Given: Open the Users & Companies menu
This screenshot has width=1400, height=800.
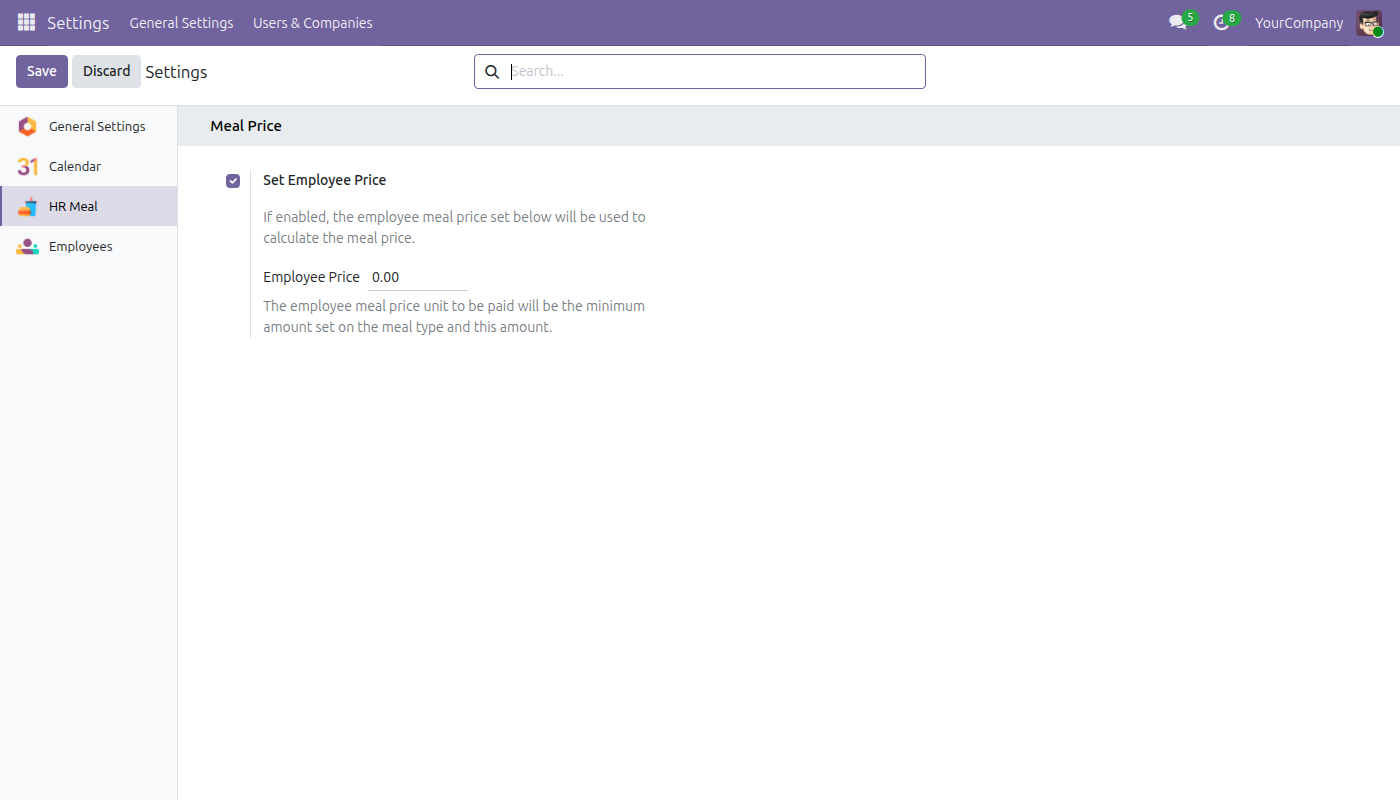Looking at the screenshot, I should pos(313,22).
